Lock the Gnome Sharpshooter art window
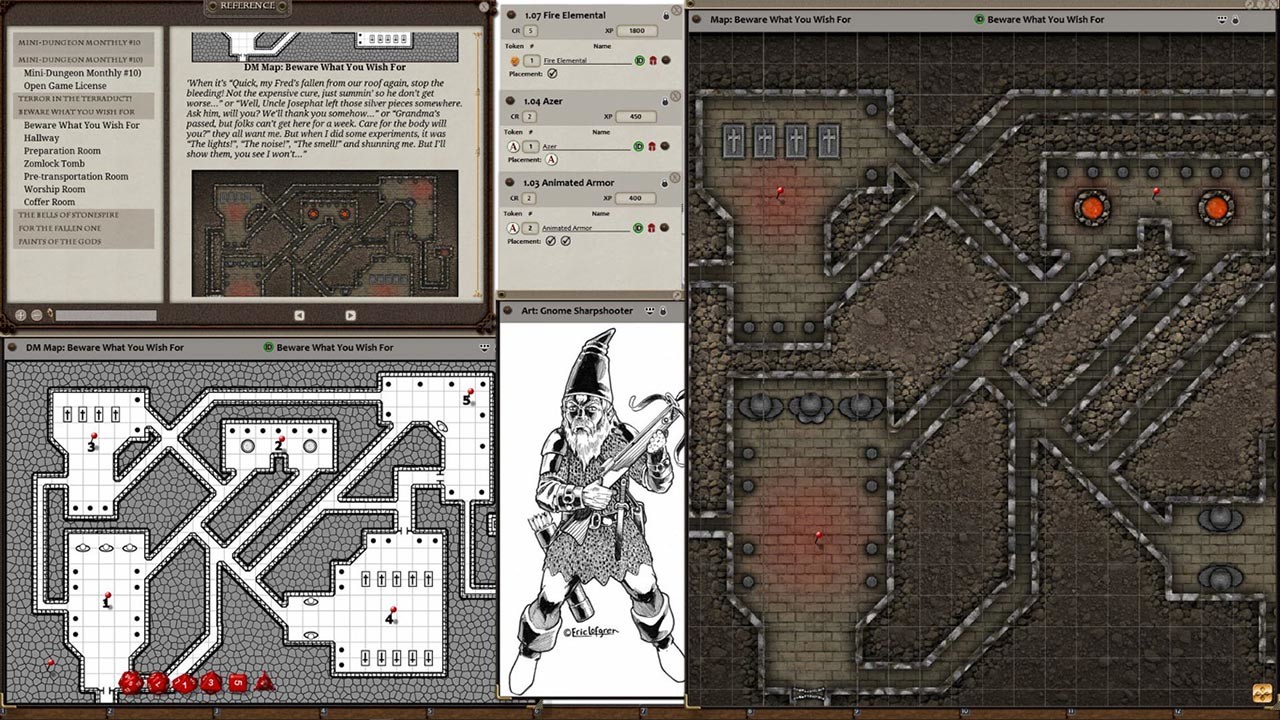The width and height of the screenshot is (1280, 720). [663, 311]
